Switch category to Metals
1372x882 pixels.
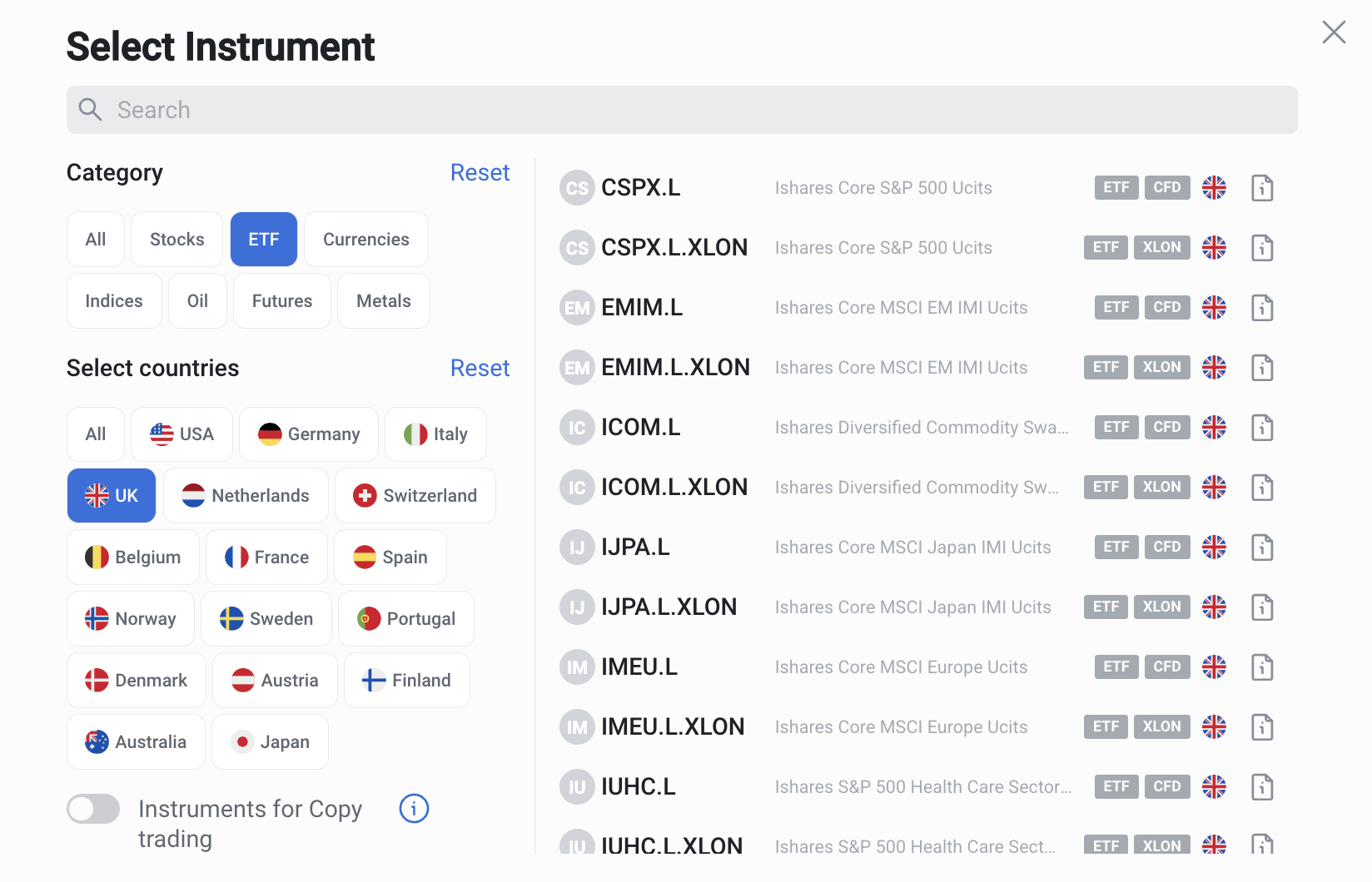pos(384,301)
